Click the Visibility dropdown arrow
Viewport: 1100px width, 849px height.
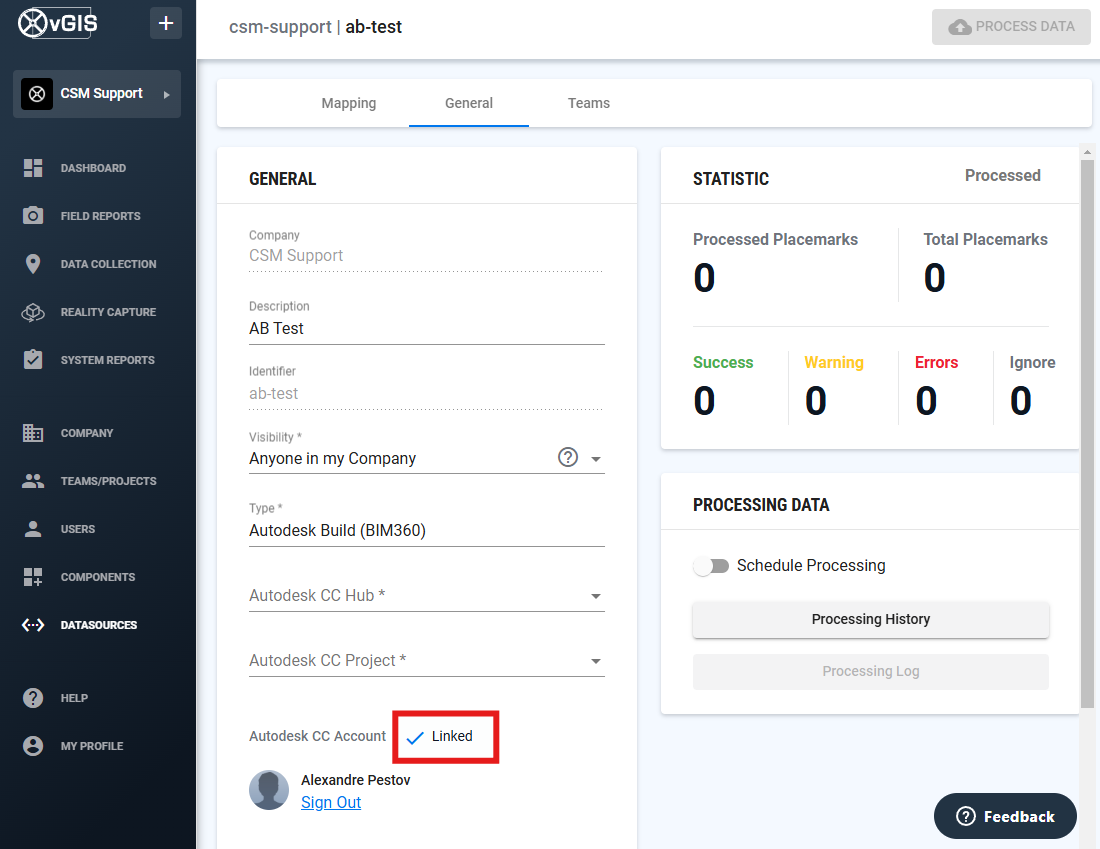[x=596, y=460]
